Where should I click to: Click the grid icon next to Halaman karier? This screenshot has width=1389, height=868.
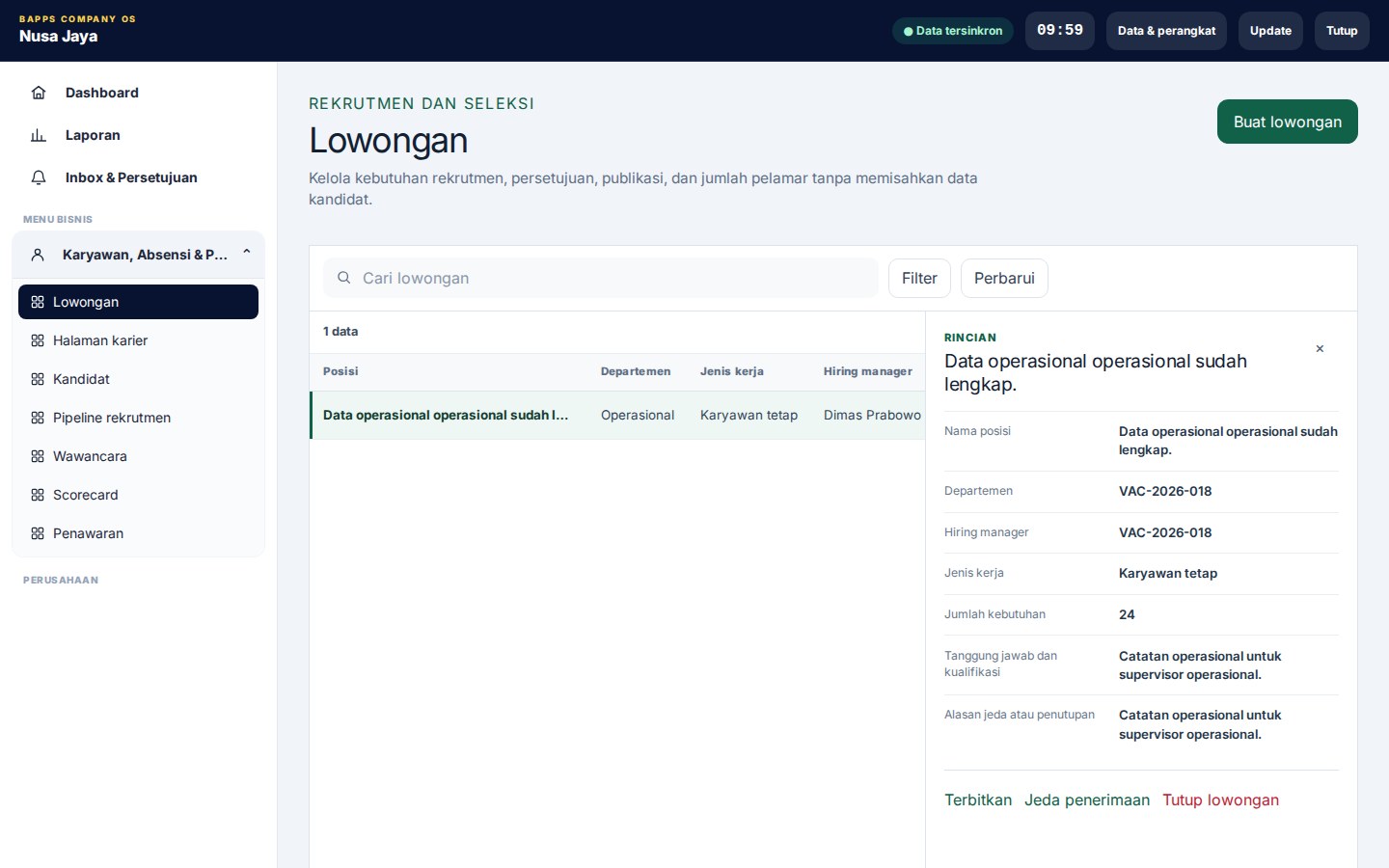[38, 340]
